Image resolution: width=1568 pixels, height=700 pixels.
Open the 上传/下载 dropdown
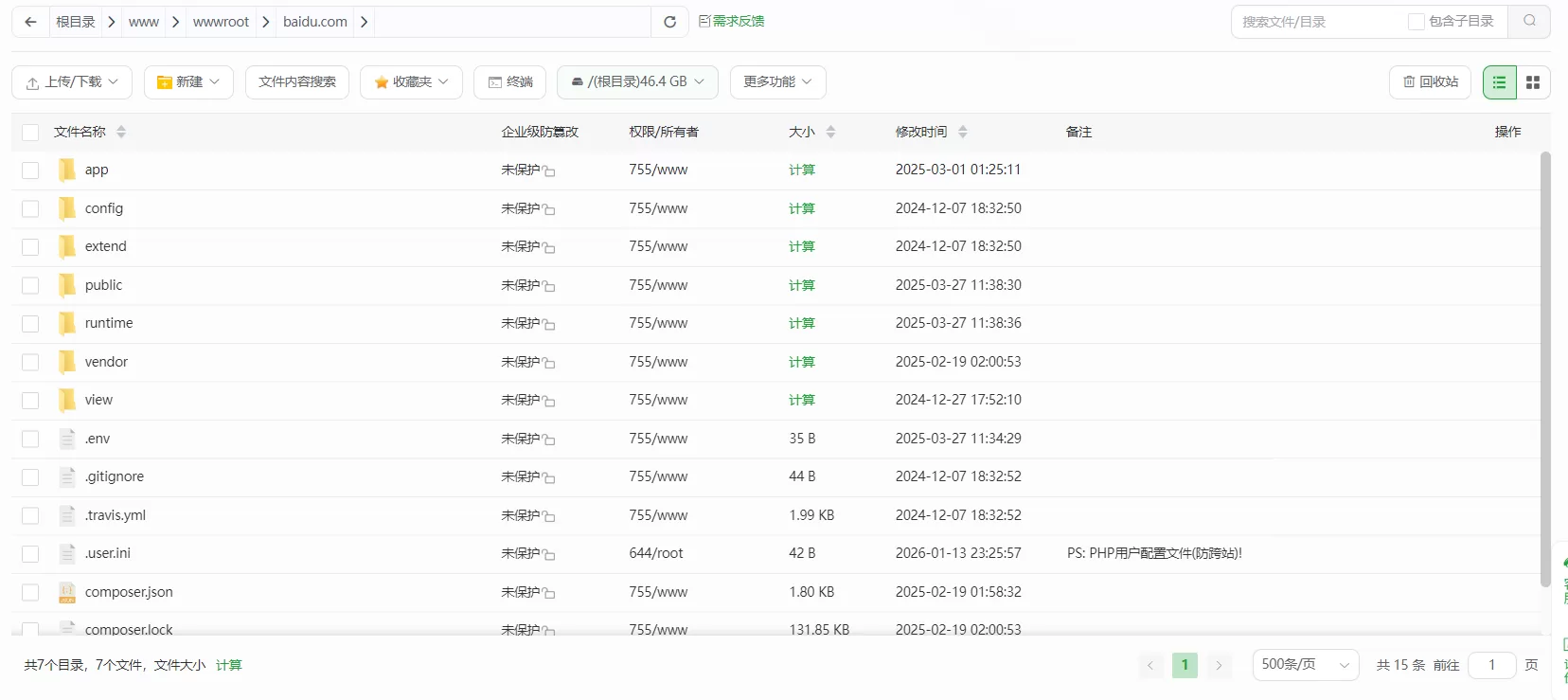click(72, 82)
